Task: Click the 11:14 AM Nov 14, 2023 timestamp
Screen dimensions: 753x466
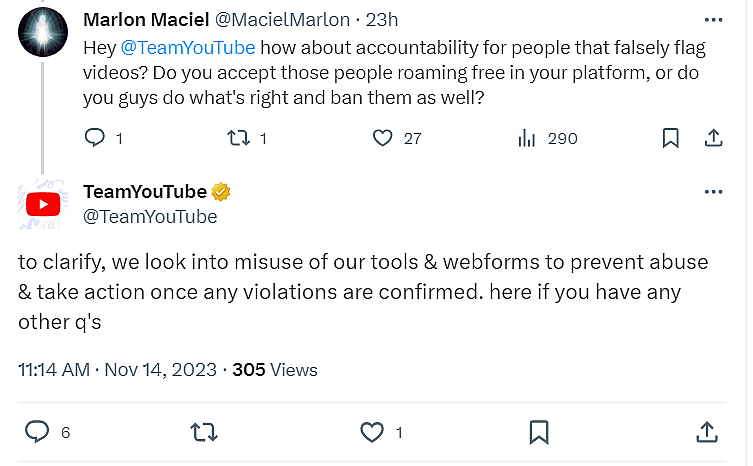Action: point(117,370)
